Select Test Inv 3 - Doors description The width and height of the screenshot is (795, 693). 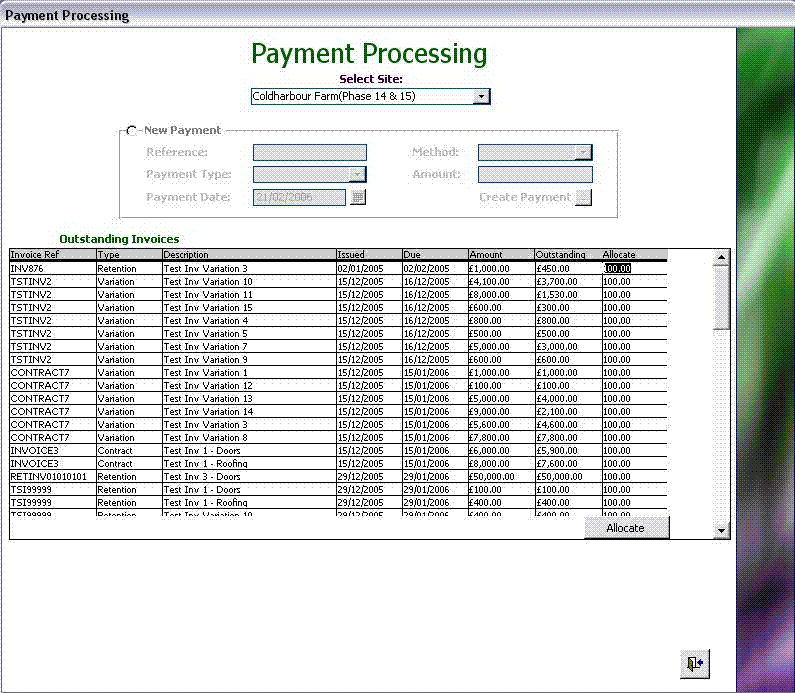[x=202, y=477]
